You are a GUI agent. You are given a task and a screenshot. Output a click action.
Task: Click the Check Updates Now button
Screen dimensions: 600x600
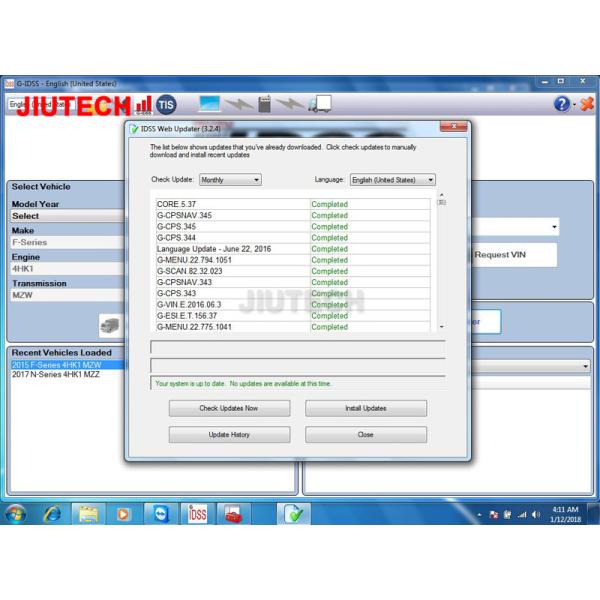(x=229, y=408)
